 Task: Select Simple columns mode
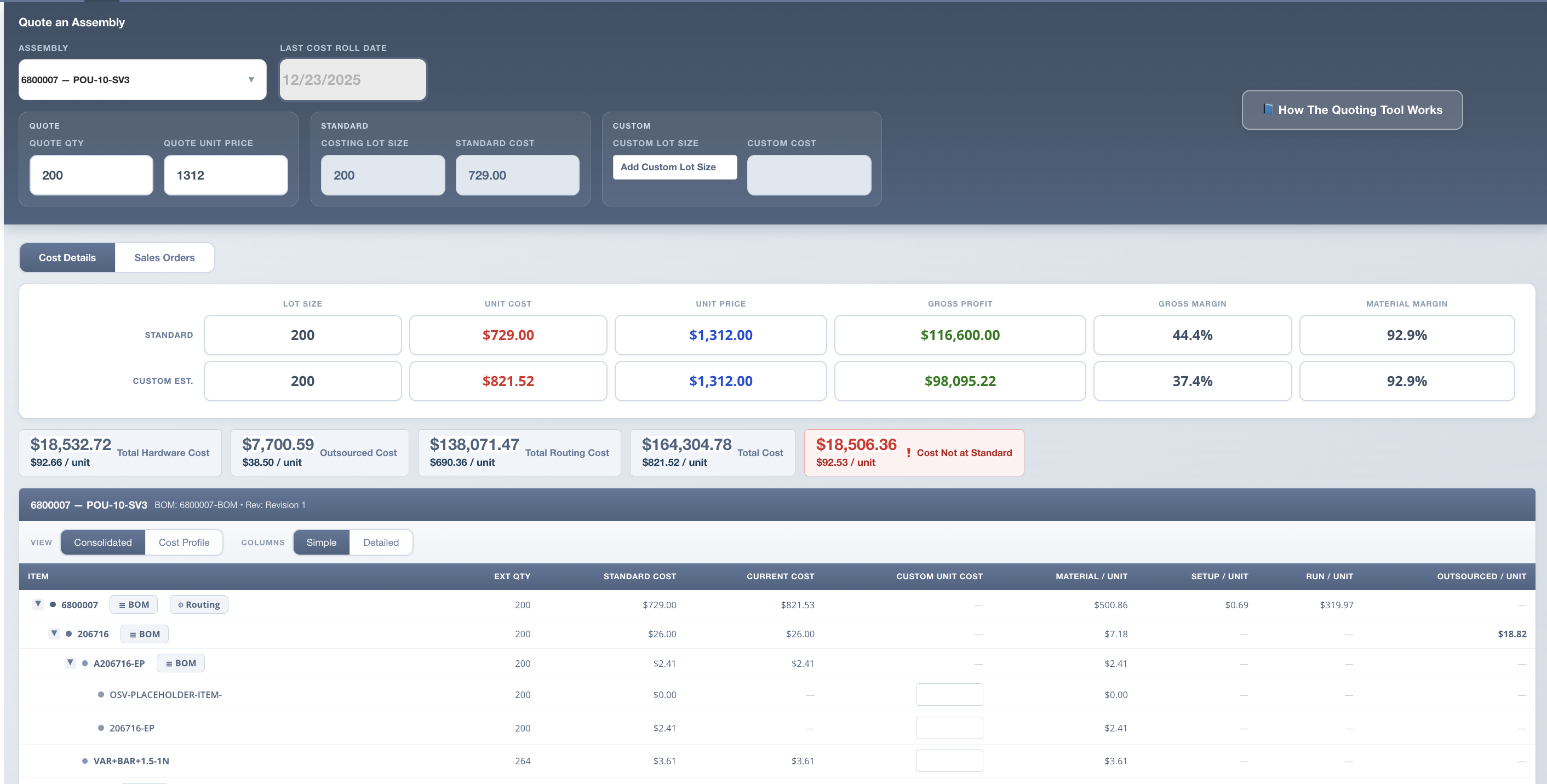[322, 542]
